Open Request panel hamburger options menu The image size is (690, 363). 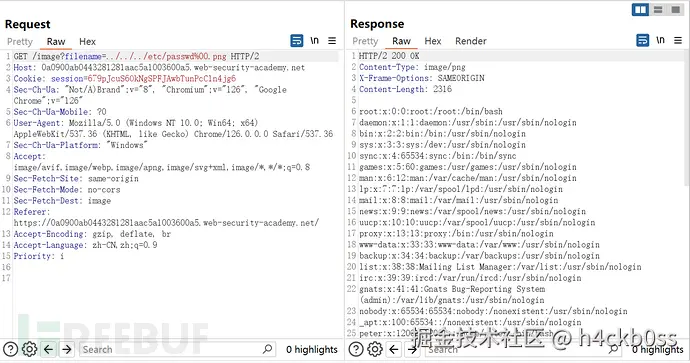(332, 41)
